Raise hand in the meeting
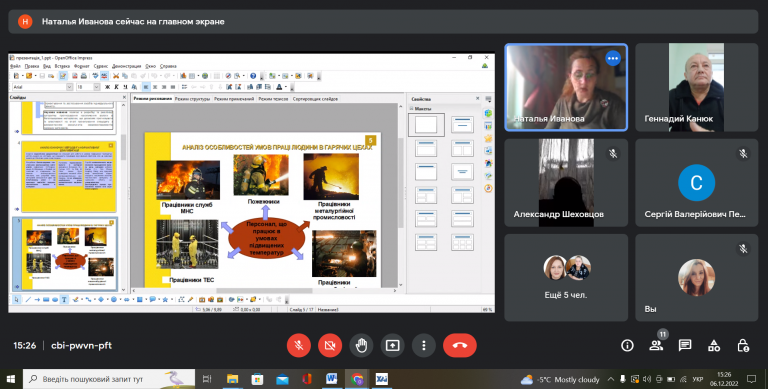The image size is (768, 389). click(361, 345)
